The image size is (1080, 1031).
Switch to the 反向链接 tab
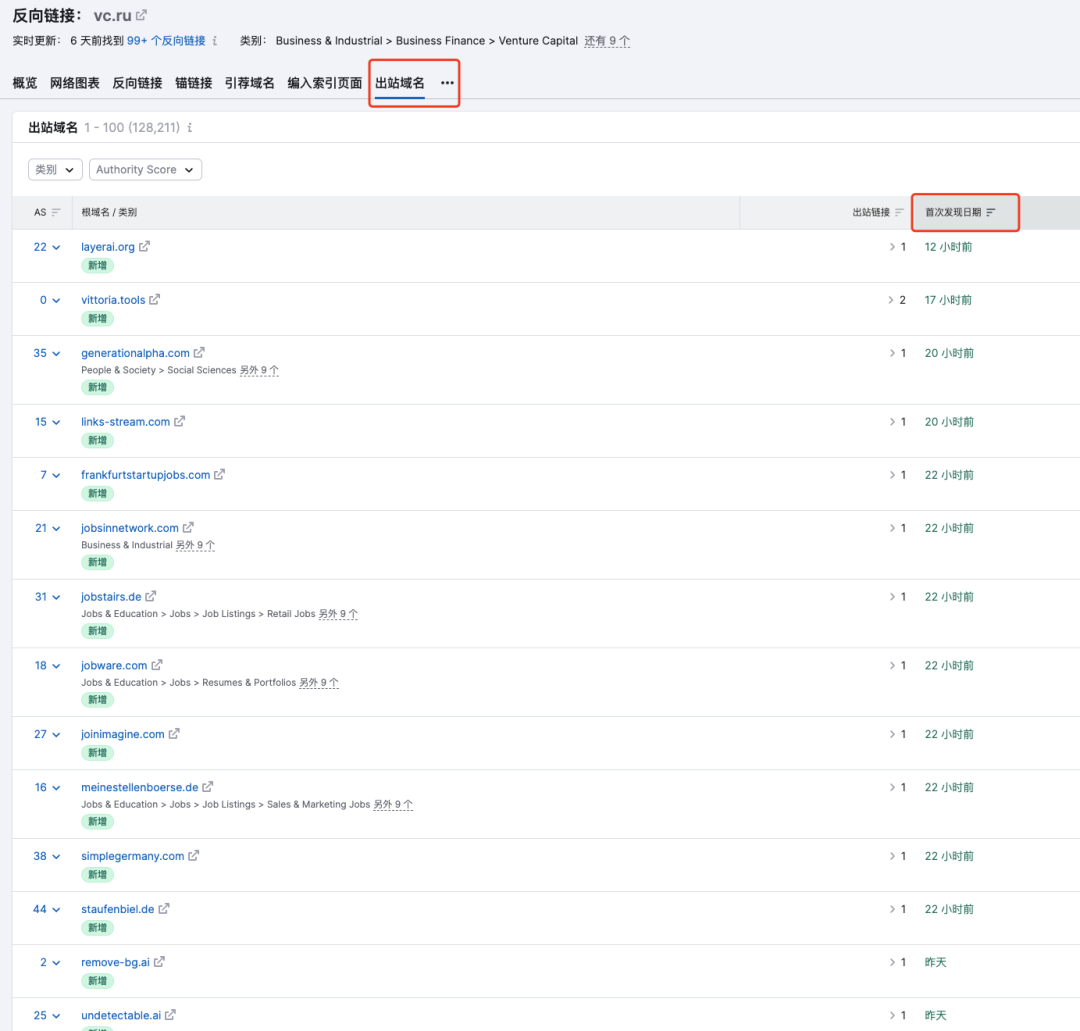coord(136,82)
